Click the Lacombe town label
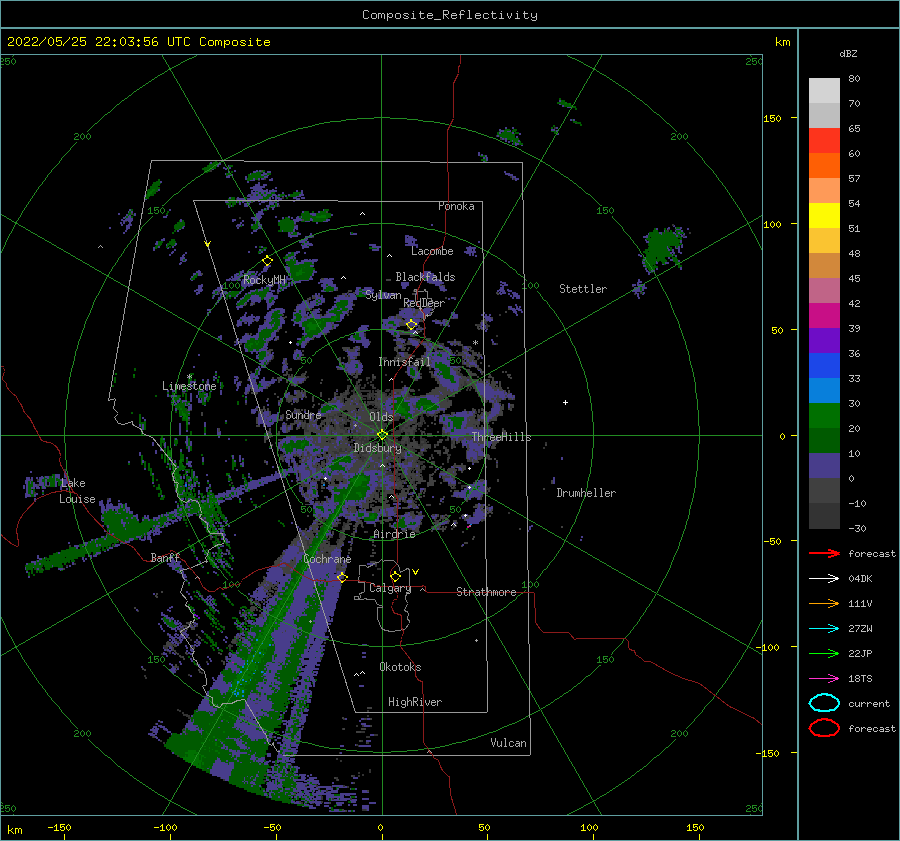900x841 pixels. tap(432, 251)
